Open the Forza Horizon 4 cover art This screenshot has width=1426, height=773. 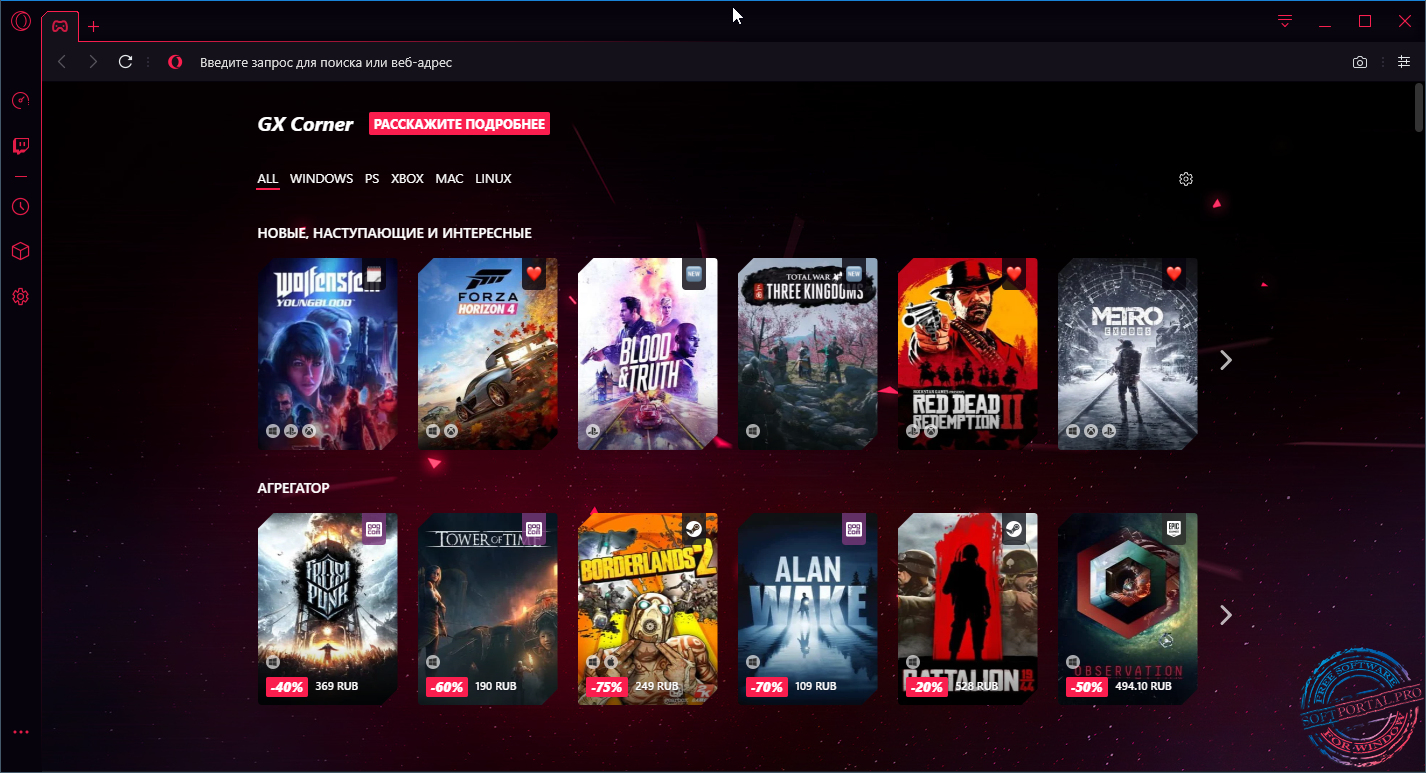(488, 354)
